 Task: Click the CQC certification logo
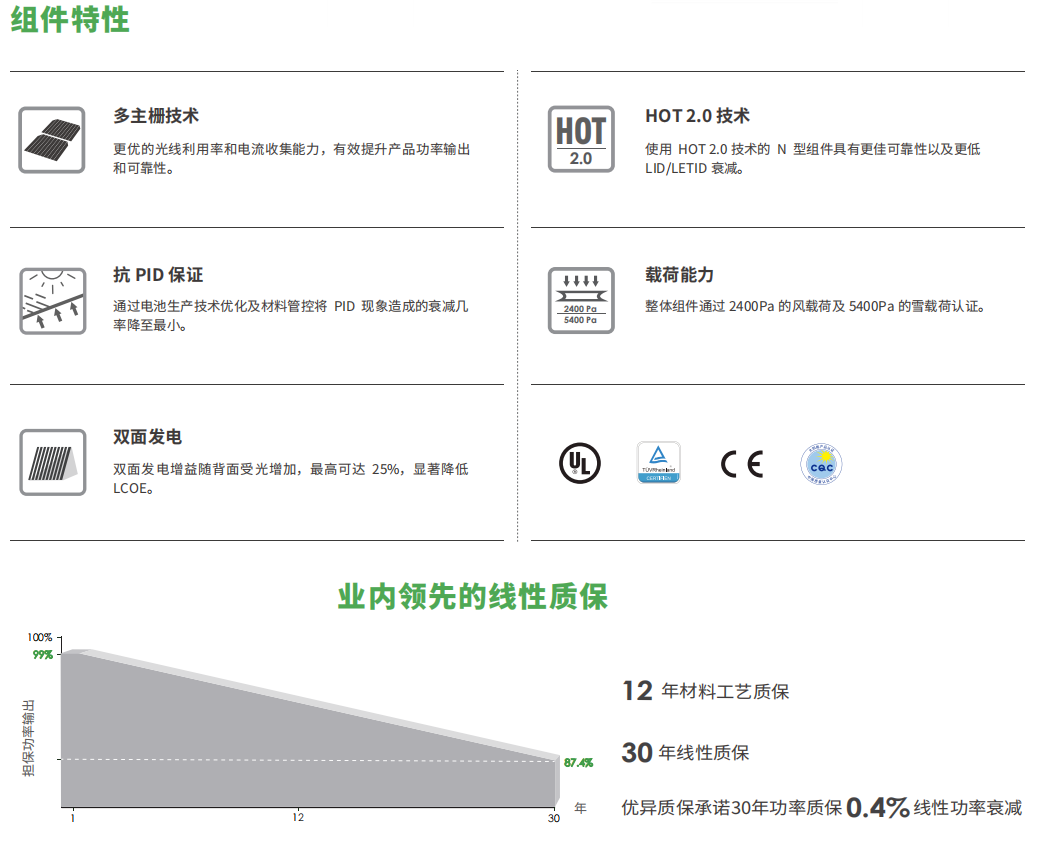tap(821, 464)
